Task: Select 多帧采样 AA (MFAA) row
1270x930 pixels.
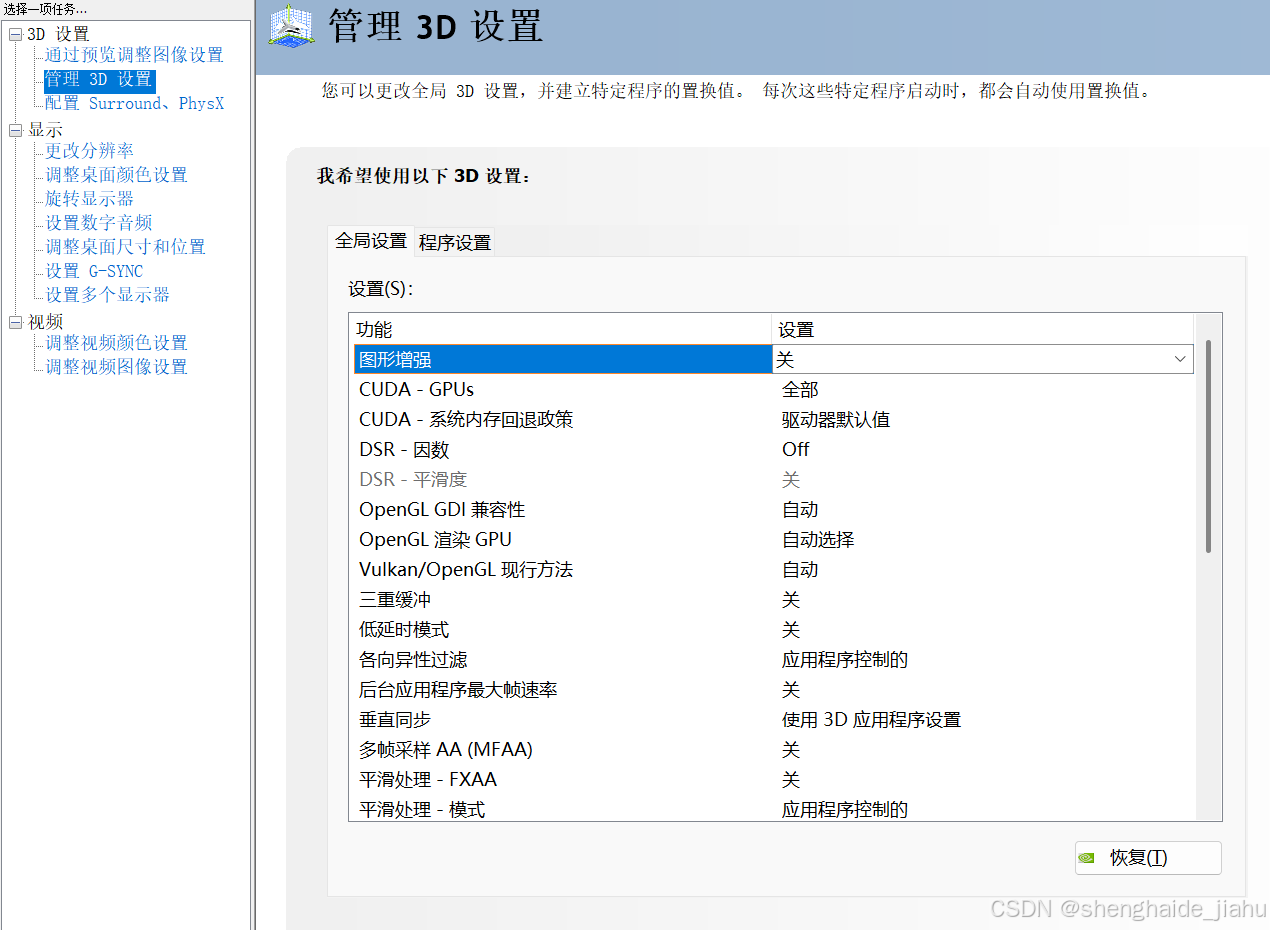Action: [x=774, y=749]
